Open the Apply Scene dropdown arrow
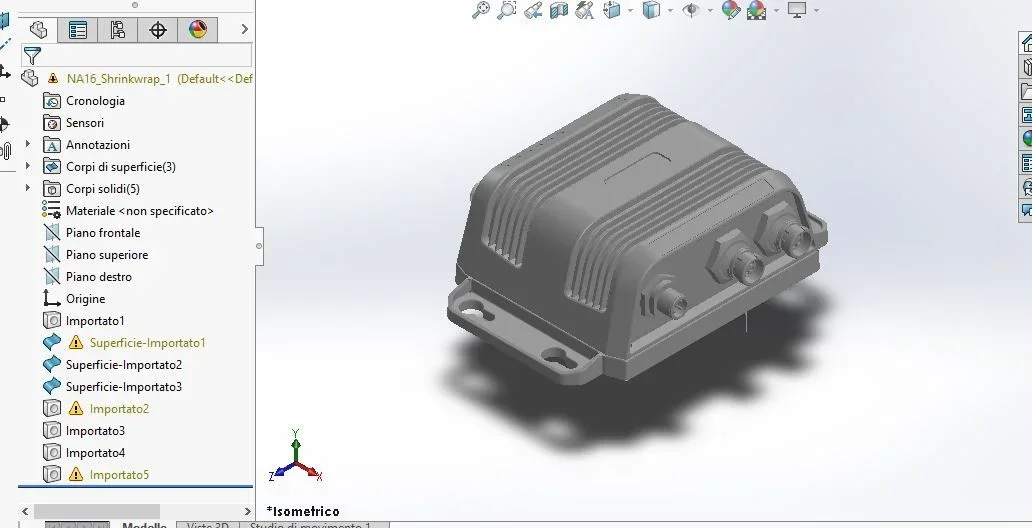The image size is (1032, 528). tap(776, 11)
